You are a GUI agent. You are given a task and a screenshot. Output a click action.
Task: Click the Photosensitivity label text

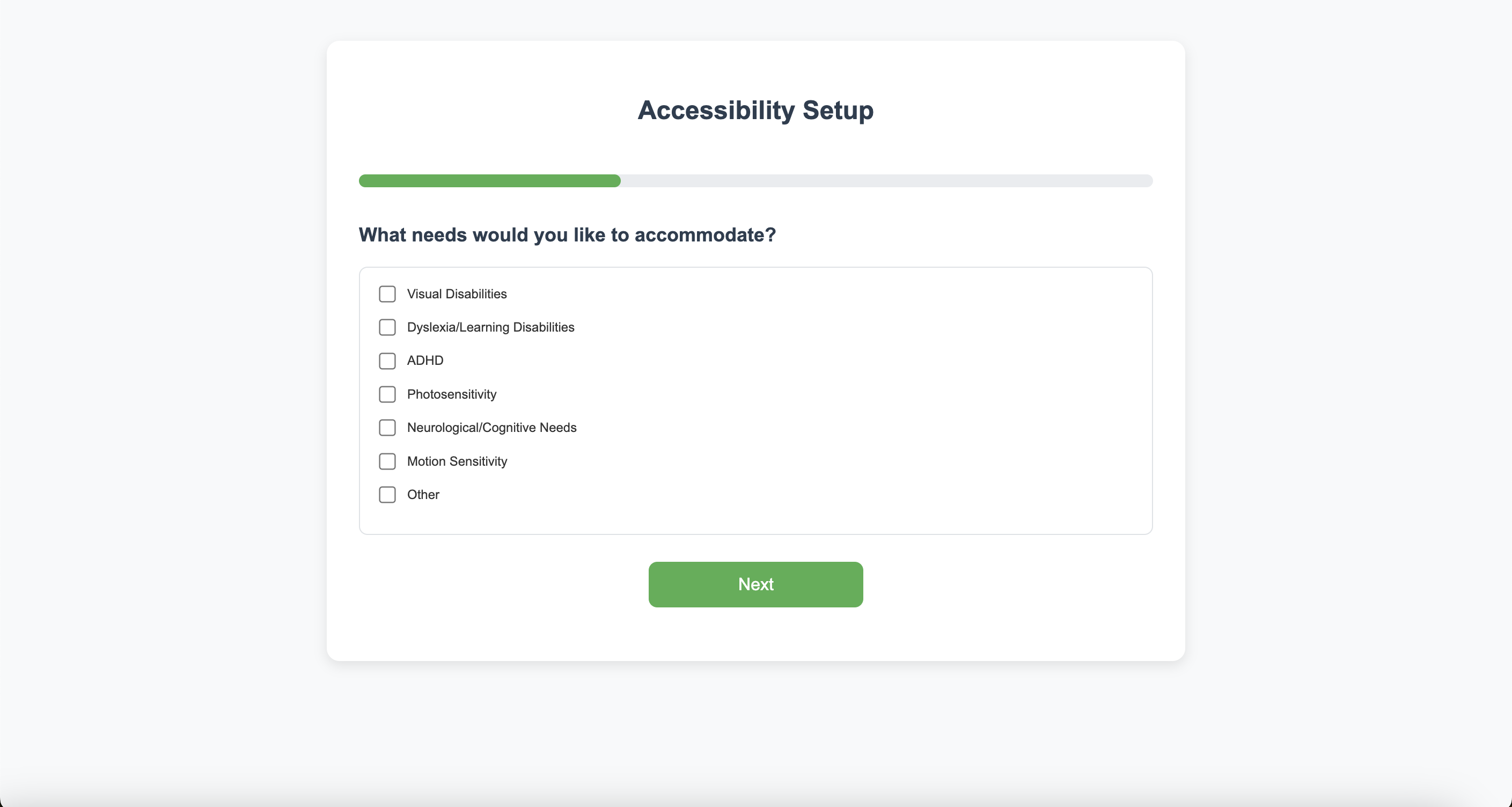[x=451, y=394]
